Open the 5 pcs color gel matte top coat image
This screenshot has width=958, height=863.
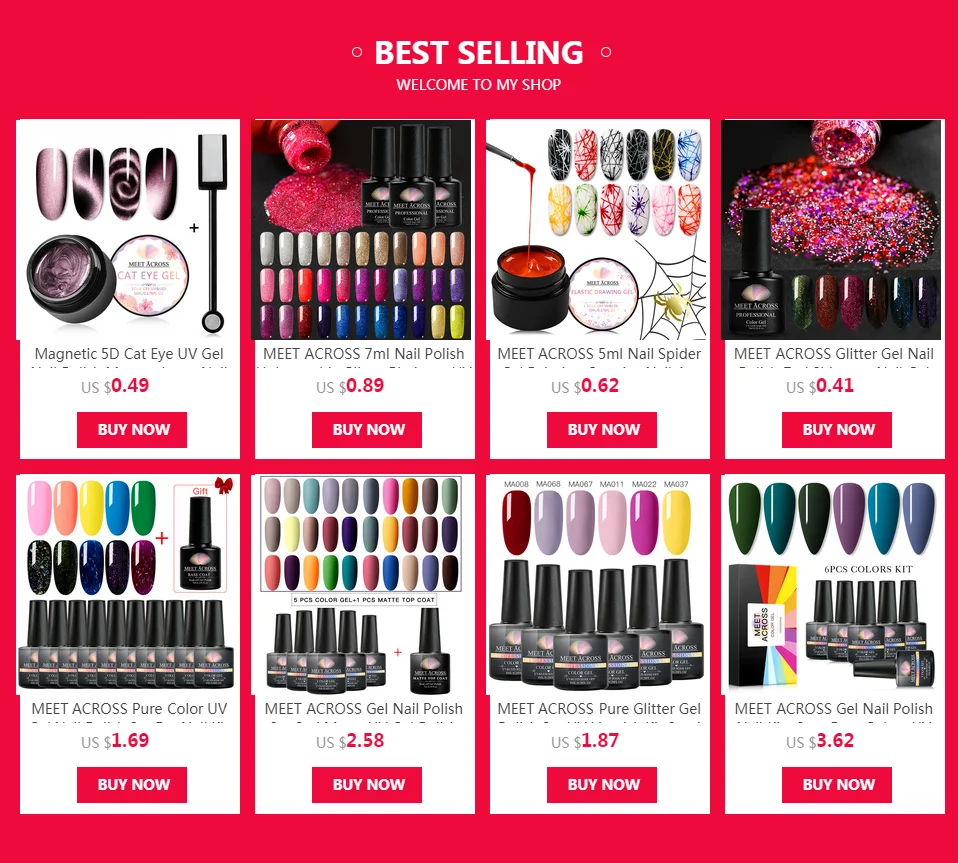pyautogui.click(x=361, y=584)
